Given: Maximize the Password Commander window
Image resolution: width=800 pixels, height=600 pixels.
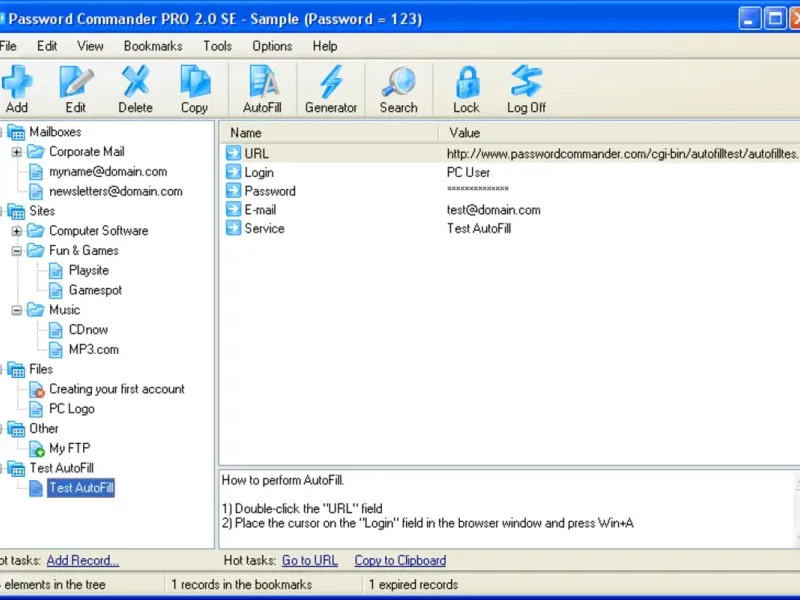Looking at the screenshot, I should [775, 19].
